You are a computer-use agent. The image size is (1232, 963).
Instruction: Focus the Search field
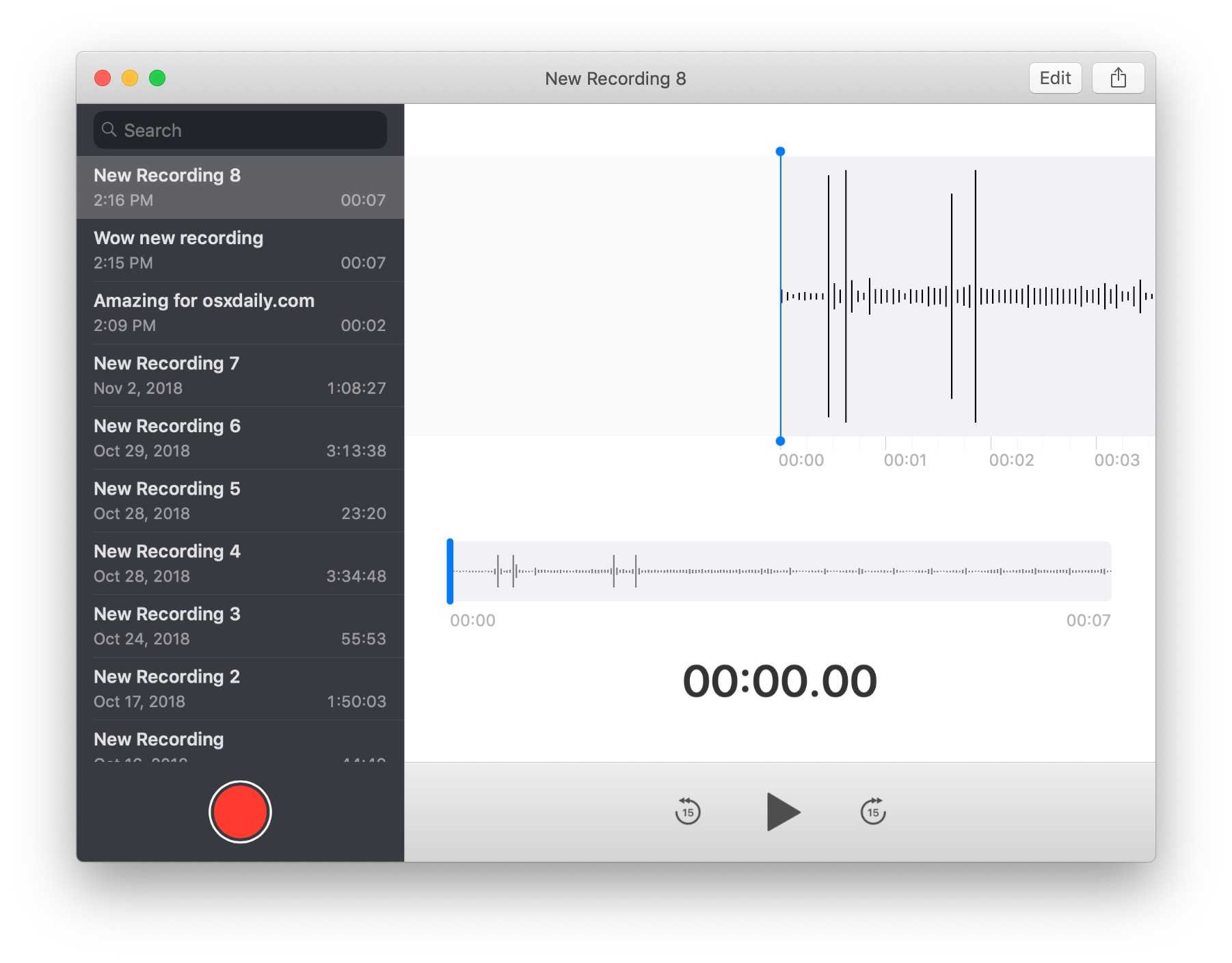click(x=240, y=130)
